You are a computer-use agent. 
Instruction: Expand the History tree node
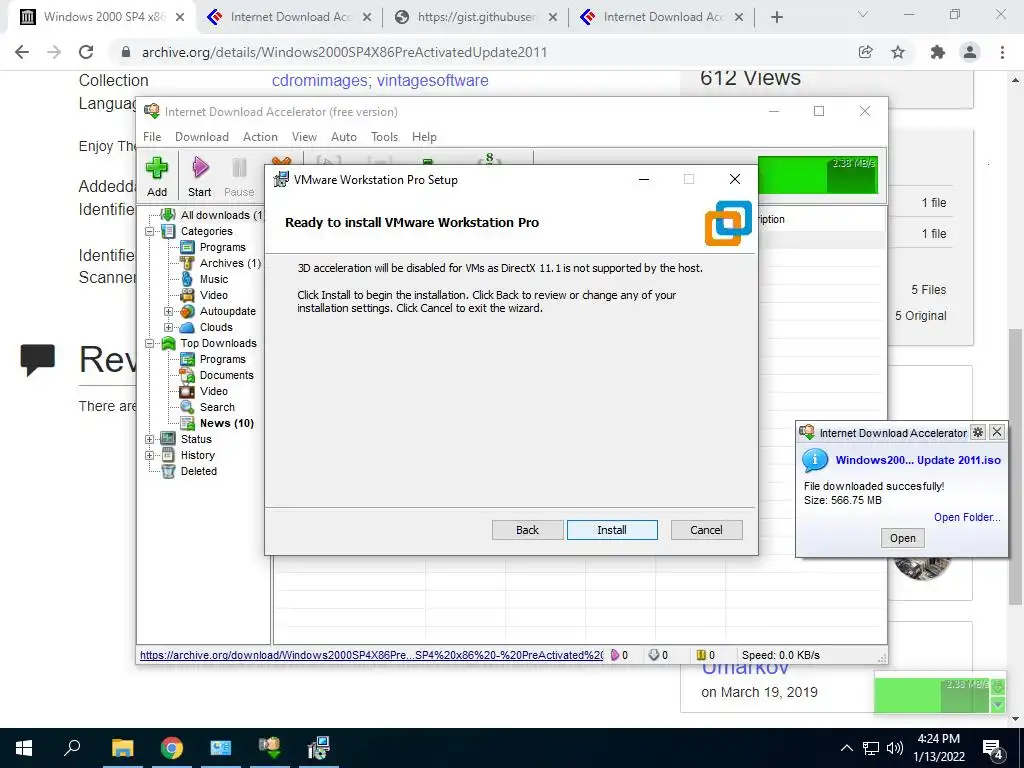[150, 455]
